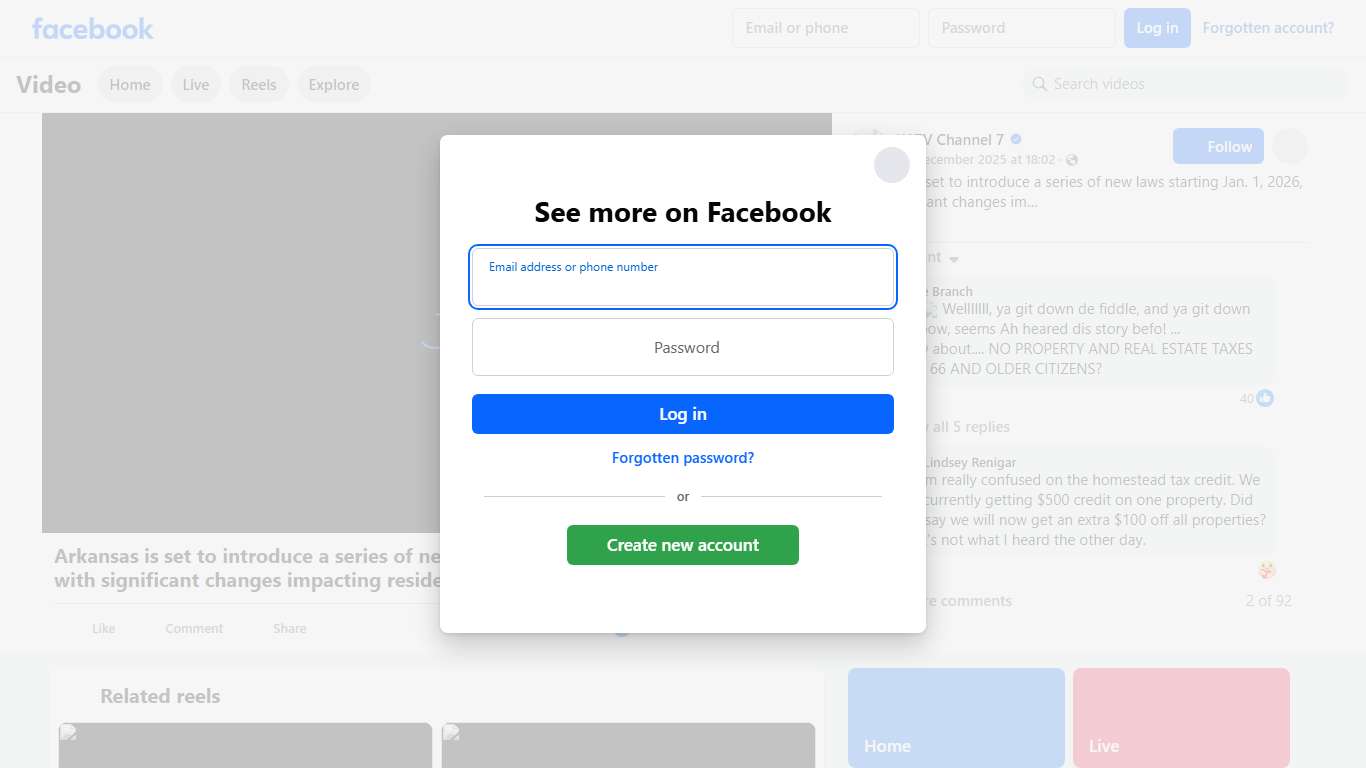
Task: Click the verified badge beside Channel 7
Action: 1016,139
